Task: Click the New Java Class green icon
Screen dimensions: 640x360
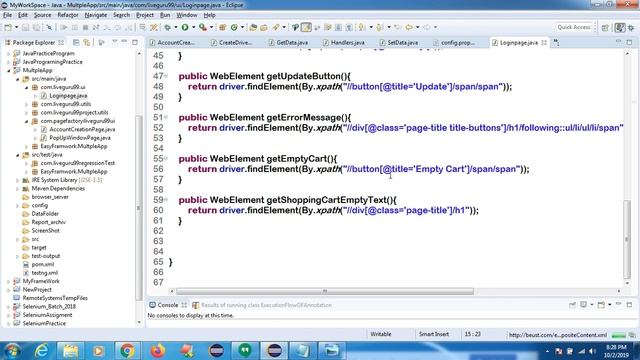Action: [234, 27]
